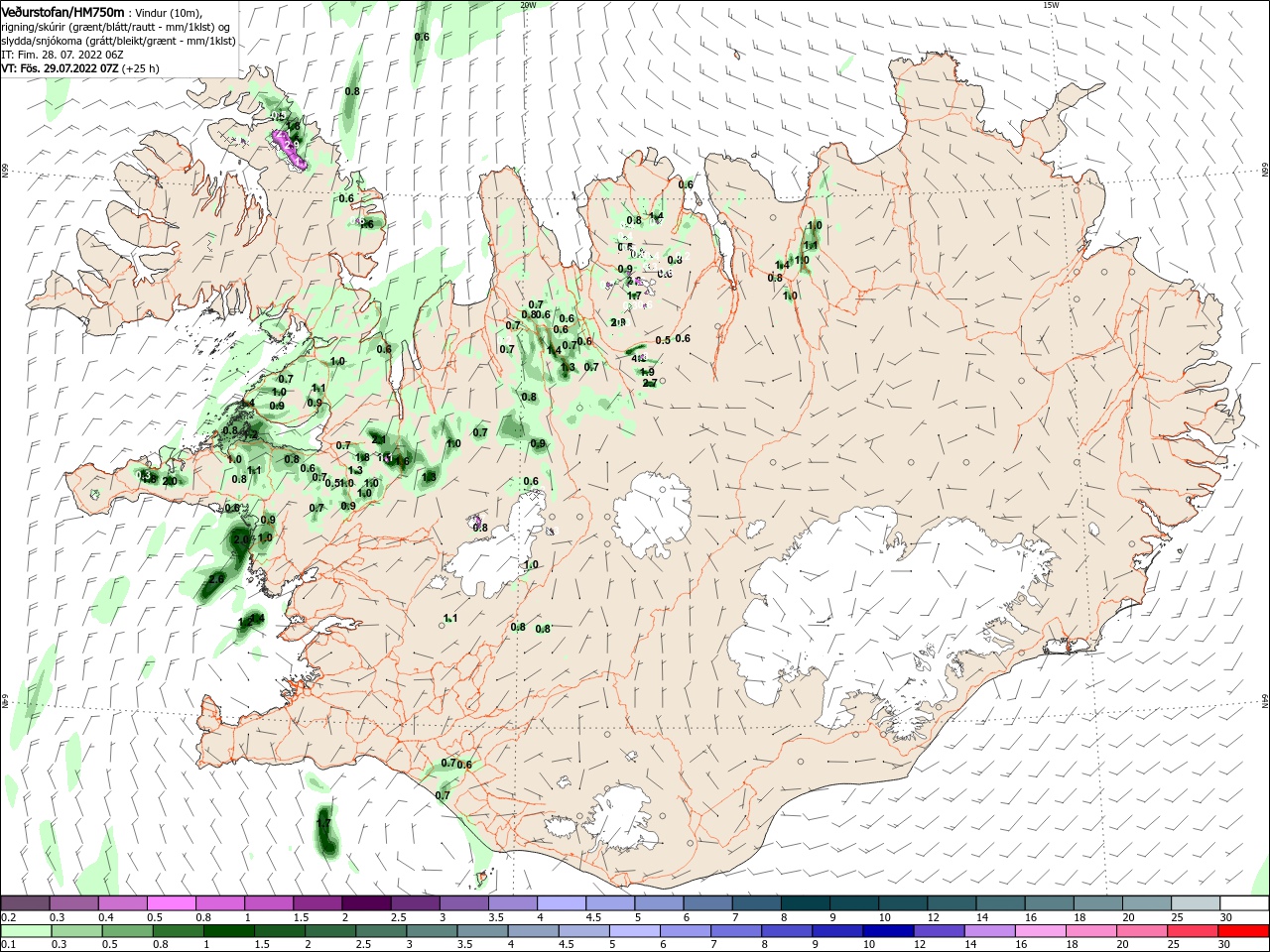Select the darkest green 1 swatch, lower legend row
This screenshot has height=952, width=1270.
click(x=228, y=931)
